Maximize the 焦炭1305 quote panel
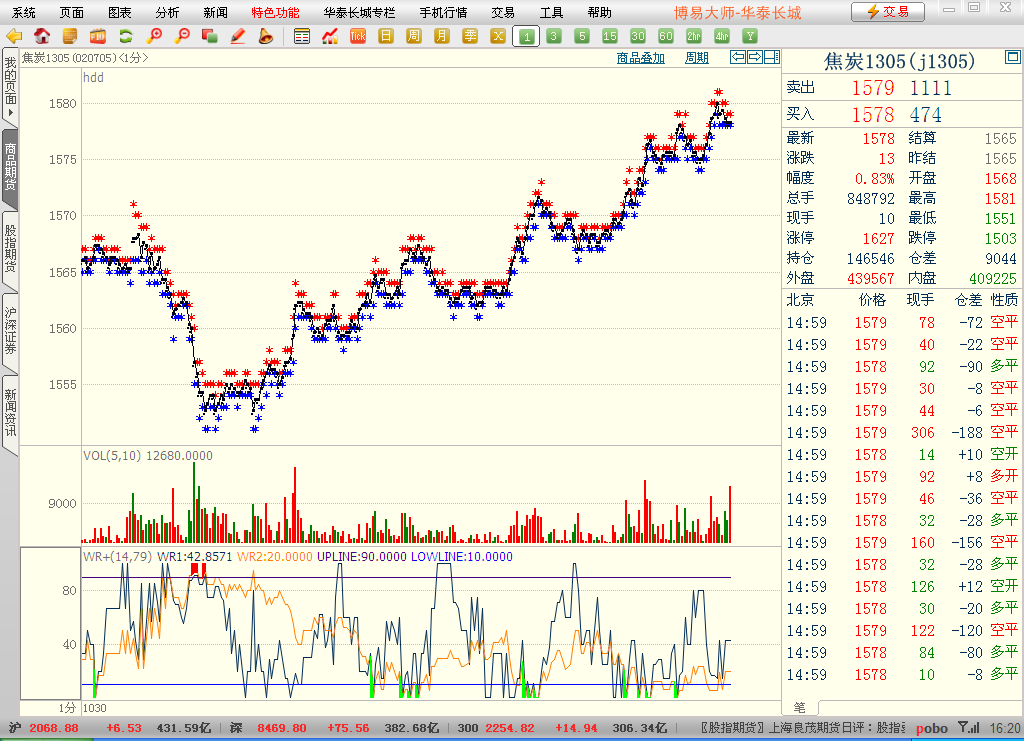 pos(1012,57)
